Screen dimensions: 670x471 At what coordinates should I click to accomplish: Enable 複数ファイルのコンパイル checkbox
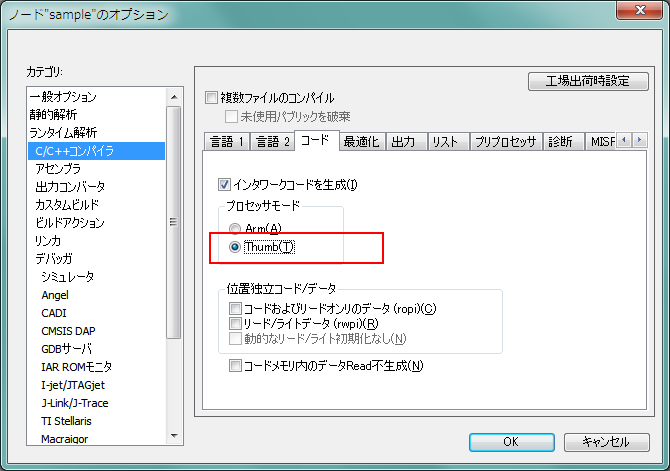[x=211, y=98]
